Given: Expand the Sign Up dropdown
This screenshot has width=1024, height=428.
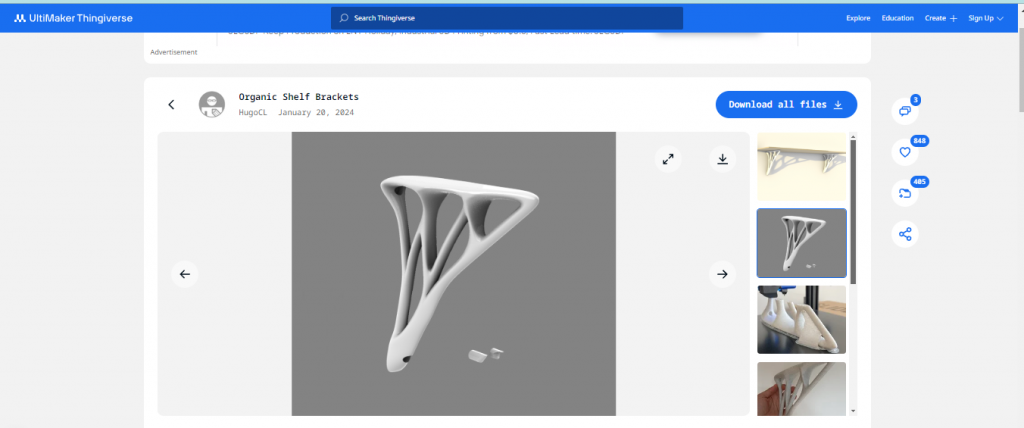Looking at the screenshot, I should pyautogui.click(x=986, y=18).
